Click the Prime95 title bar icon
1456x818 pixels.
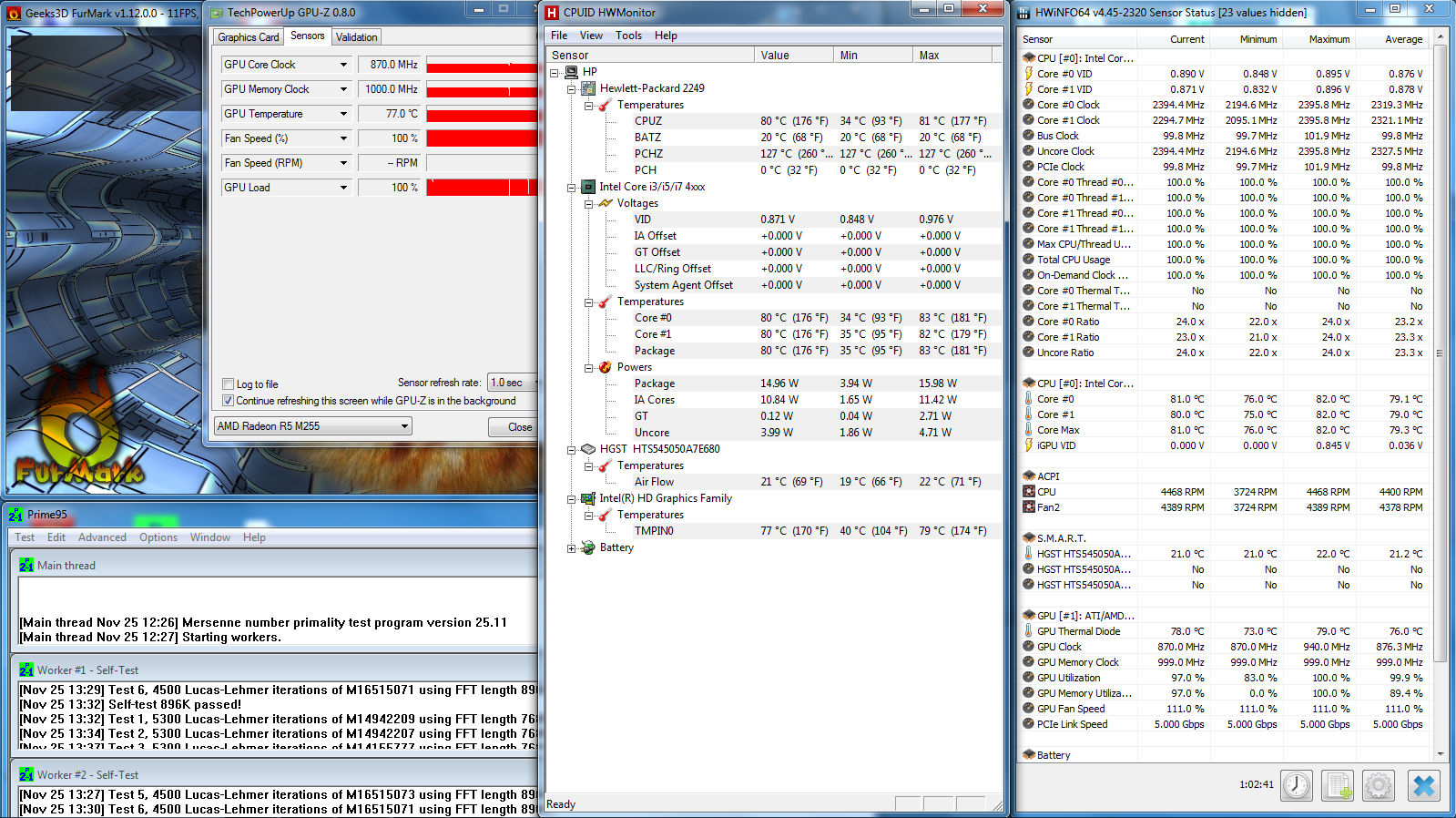(15, 515)
